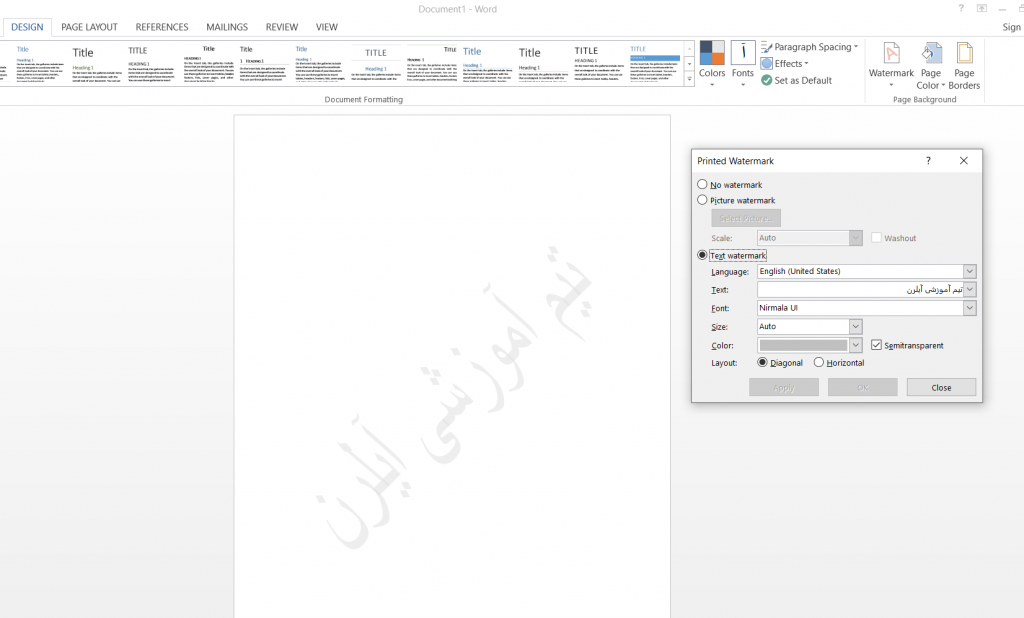Image resolution: width=1024 pixels, height=618 pixels.
Task: Expand the Language dropdown list
Action: click(x=969, y=272)
